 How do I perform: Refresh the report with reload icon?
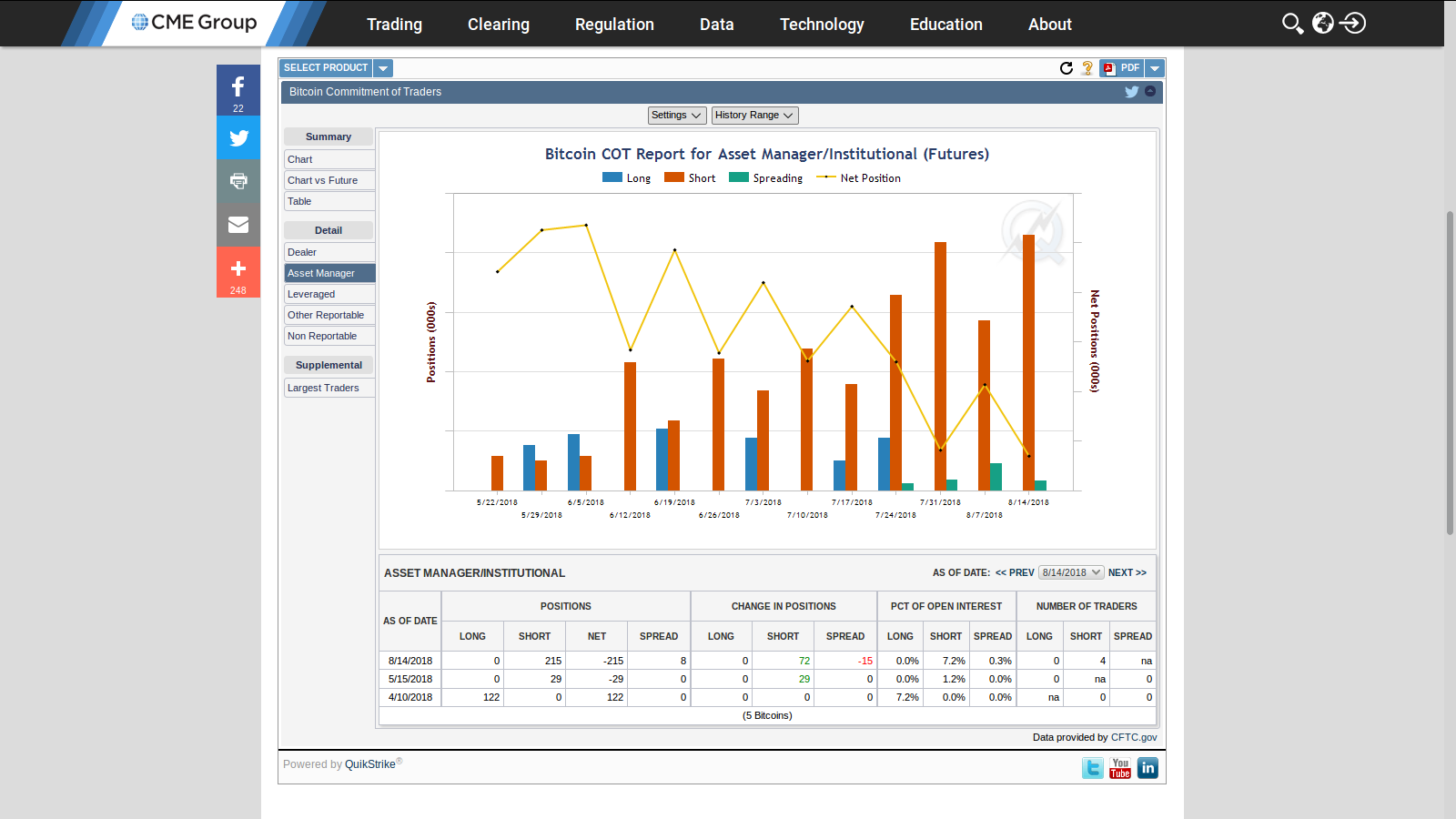1067,68
